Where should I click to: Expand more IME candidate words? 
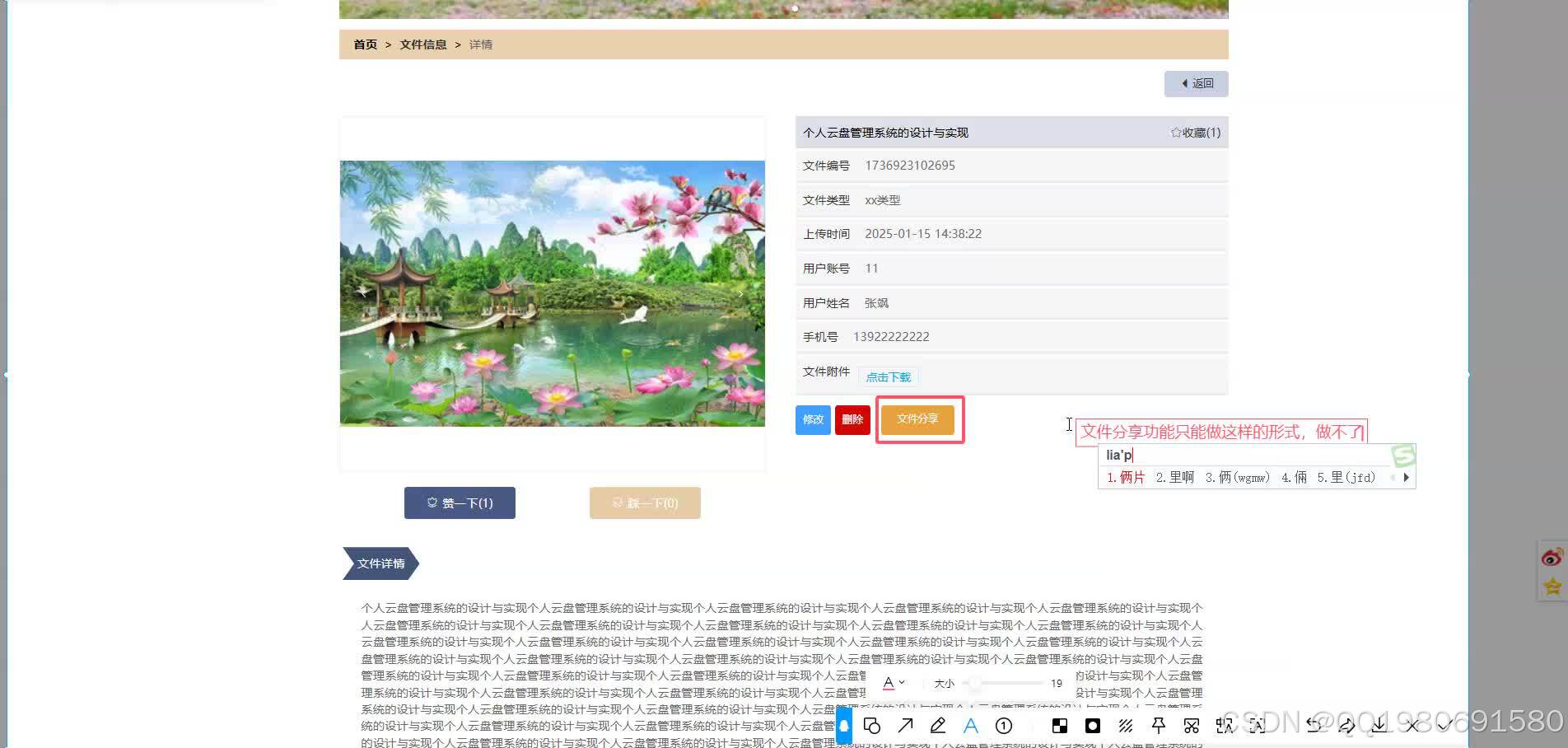(1406, 477)
